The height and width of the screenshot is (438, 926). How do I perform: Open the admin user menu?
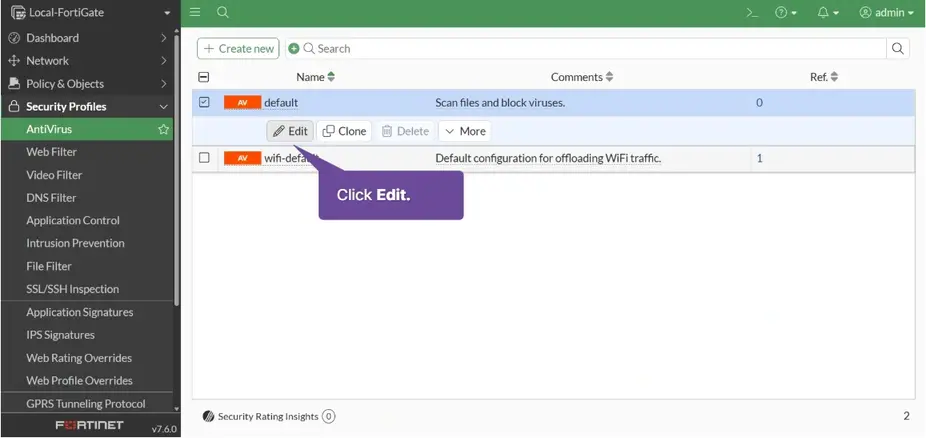point(886,12)
